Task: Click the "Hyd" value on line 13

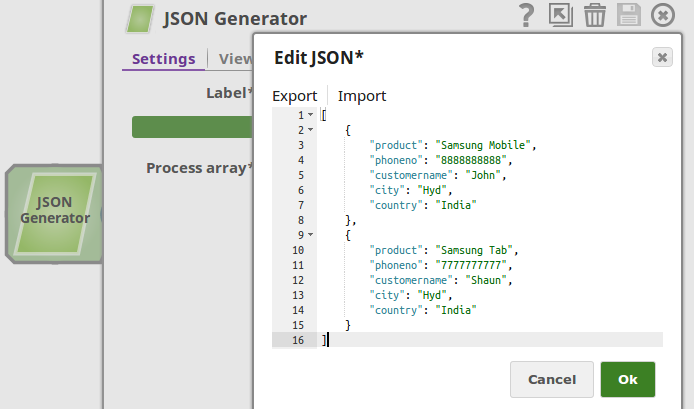Action: 432,295
